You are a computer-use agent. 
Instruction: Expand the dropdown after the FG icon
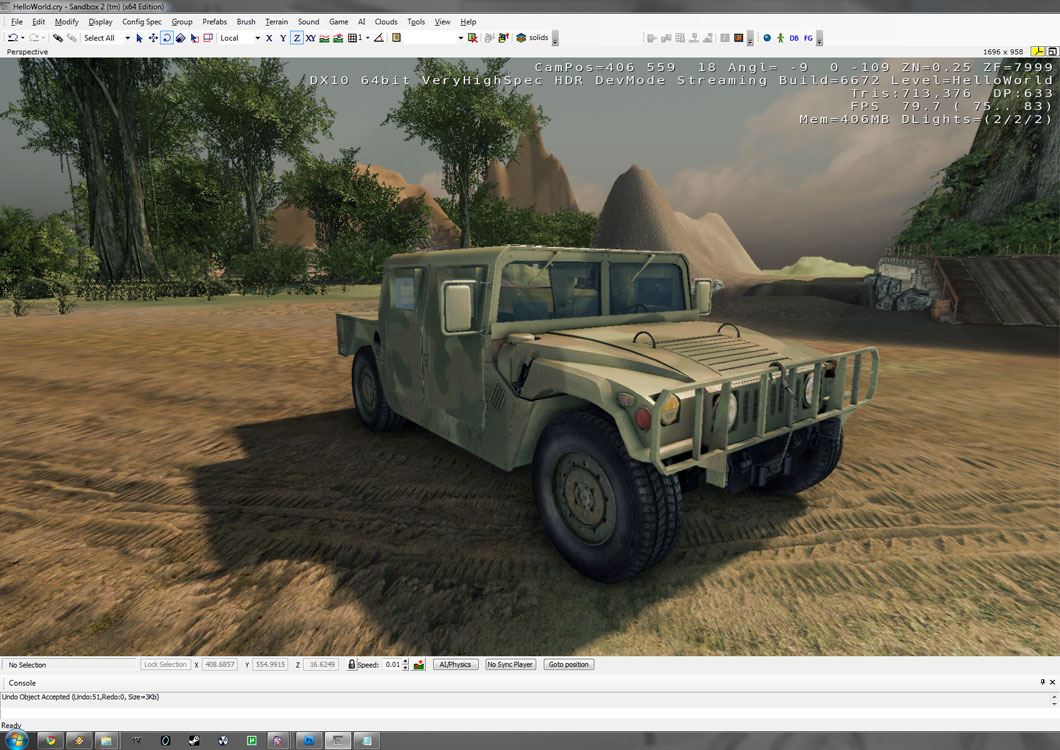pos(819,39)
